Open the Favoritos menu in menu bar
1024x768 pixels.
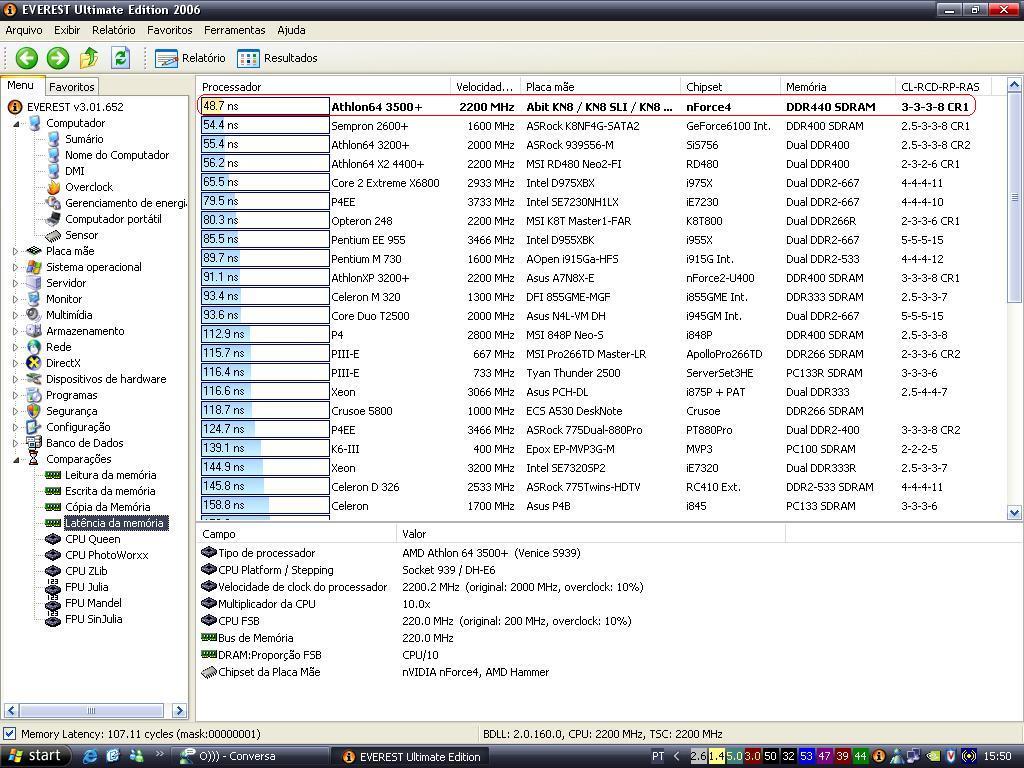[169, 30]
